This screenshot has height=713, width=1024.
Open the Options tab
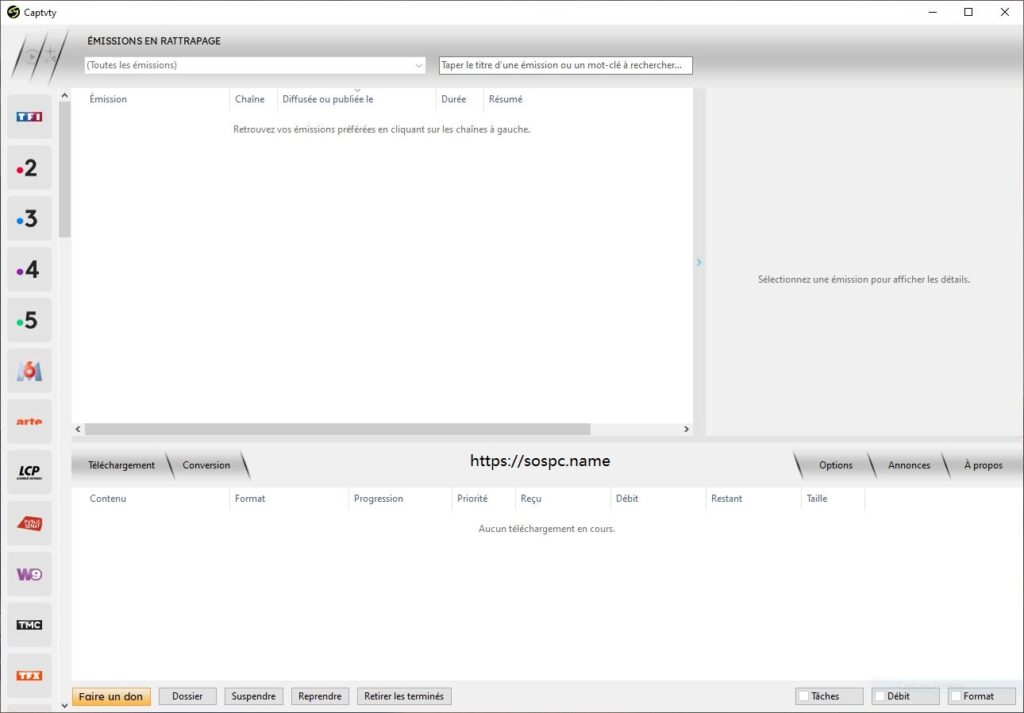click(836, 465)
